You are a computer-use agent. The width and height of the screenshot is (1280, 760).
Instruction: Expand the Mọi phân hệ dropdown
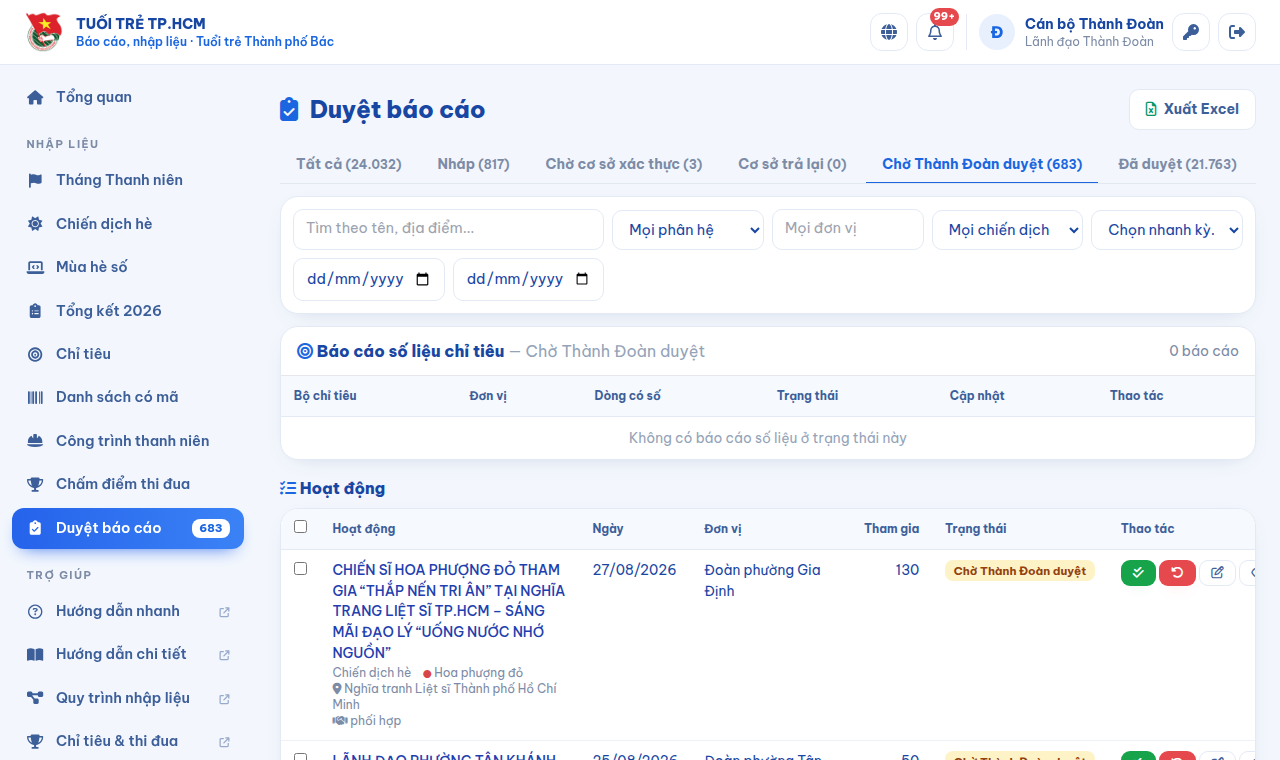(688, 230)
